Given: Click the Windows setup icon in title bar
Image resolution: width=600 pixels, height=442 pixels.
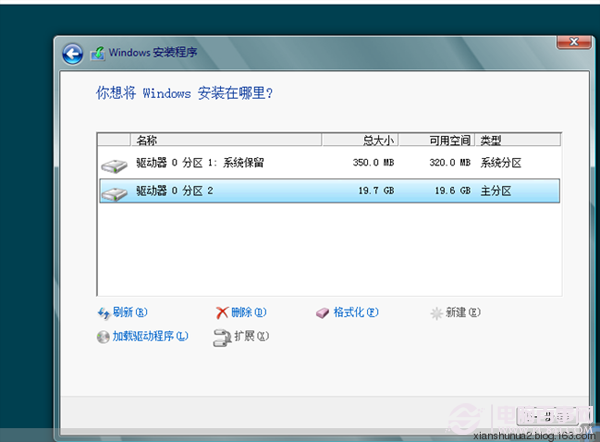Looking at the screenshot, I should [98, 53].
